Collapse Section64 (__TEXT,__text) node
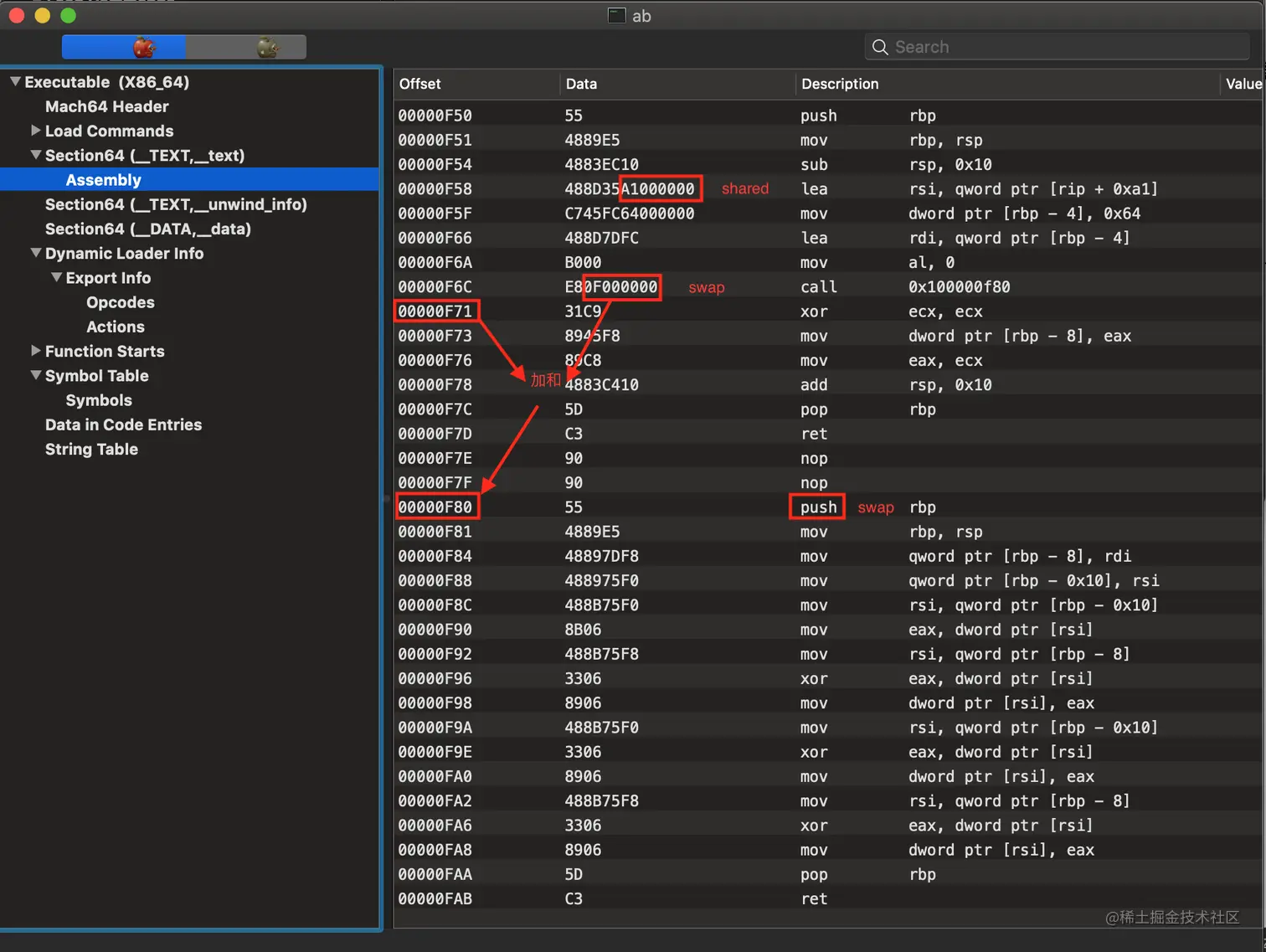This screenshot has width=1266, height=952. 35,155
